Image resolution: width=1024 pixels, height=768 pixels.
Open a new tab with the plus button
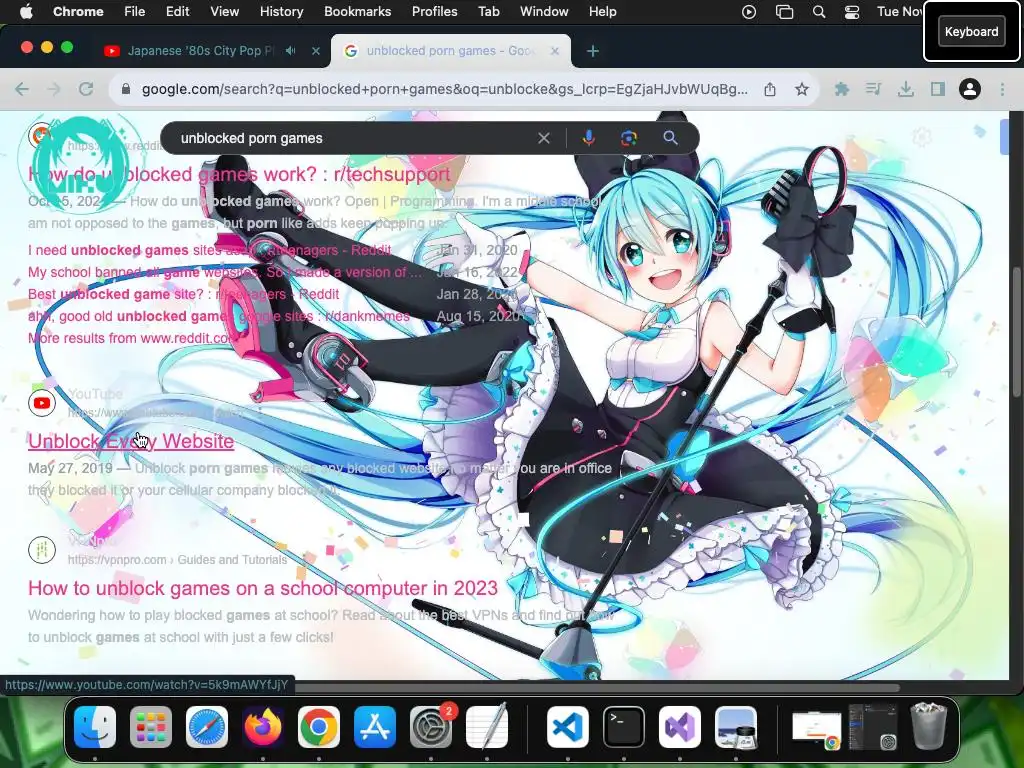point(592,51)
